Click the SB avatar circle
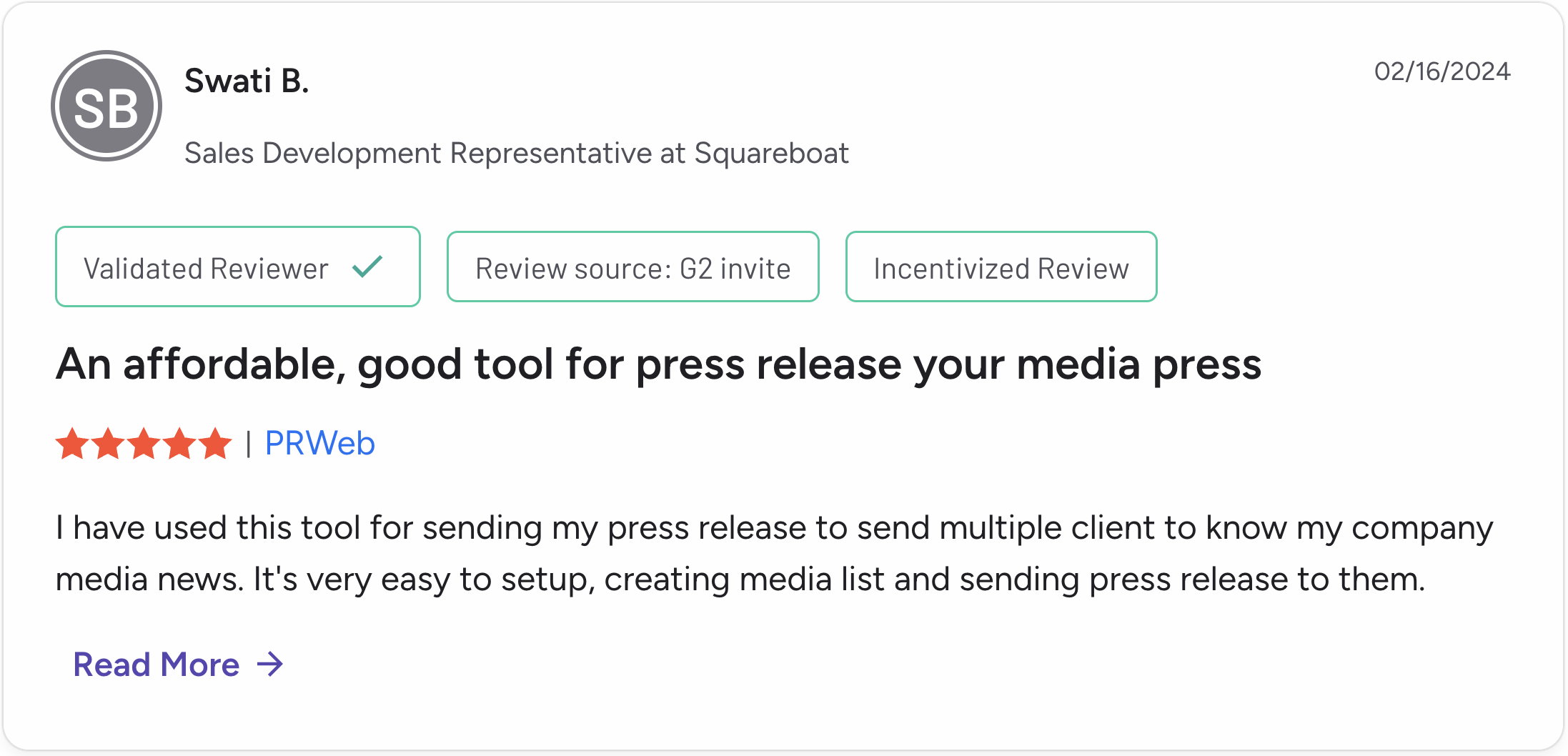Viewport: 1568px width, 756px height. [106, 106]
